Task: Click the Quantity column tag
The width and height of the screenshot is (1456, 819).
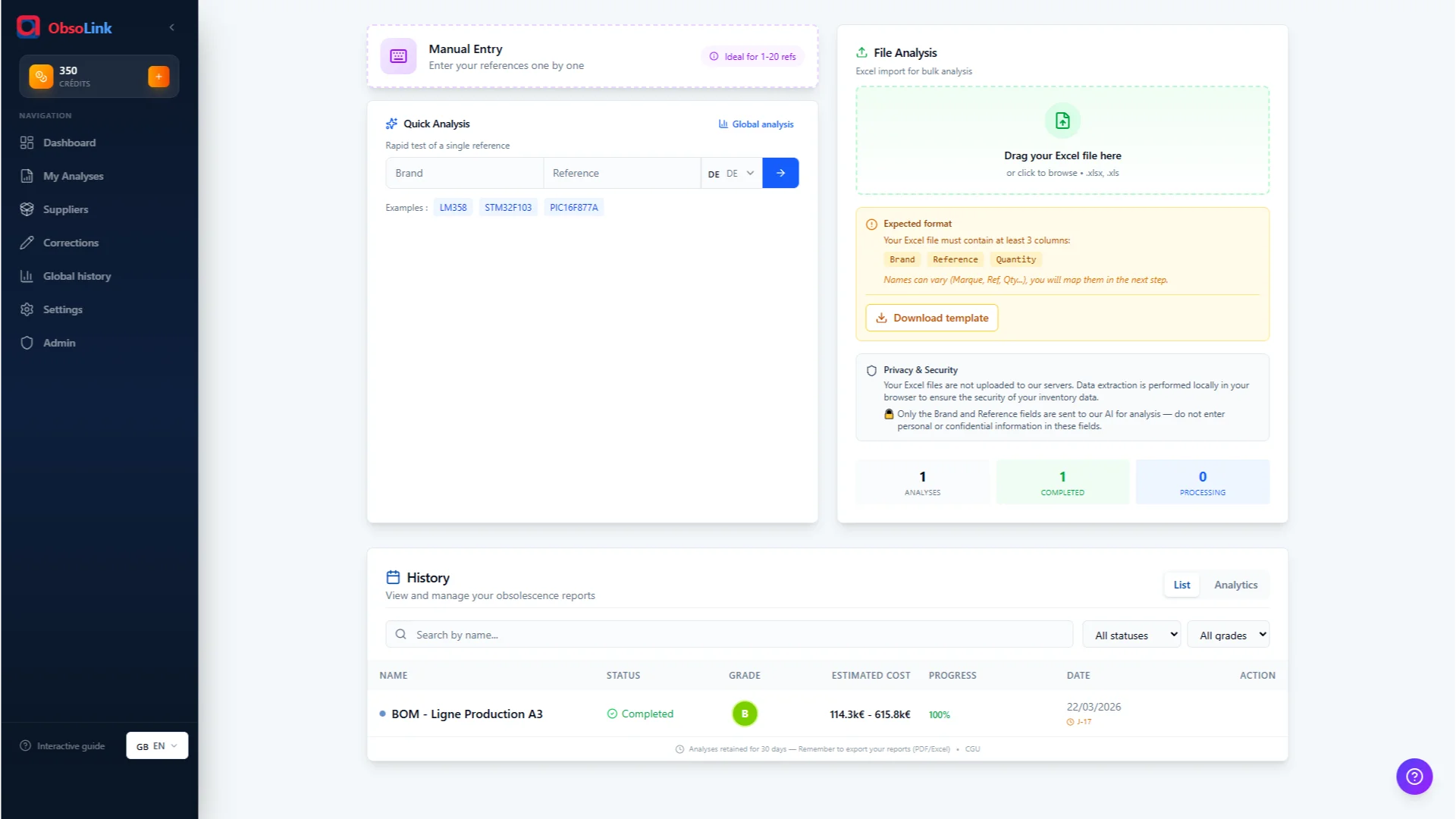Action: click(1016, 259)
